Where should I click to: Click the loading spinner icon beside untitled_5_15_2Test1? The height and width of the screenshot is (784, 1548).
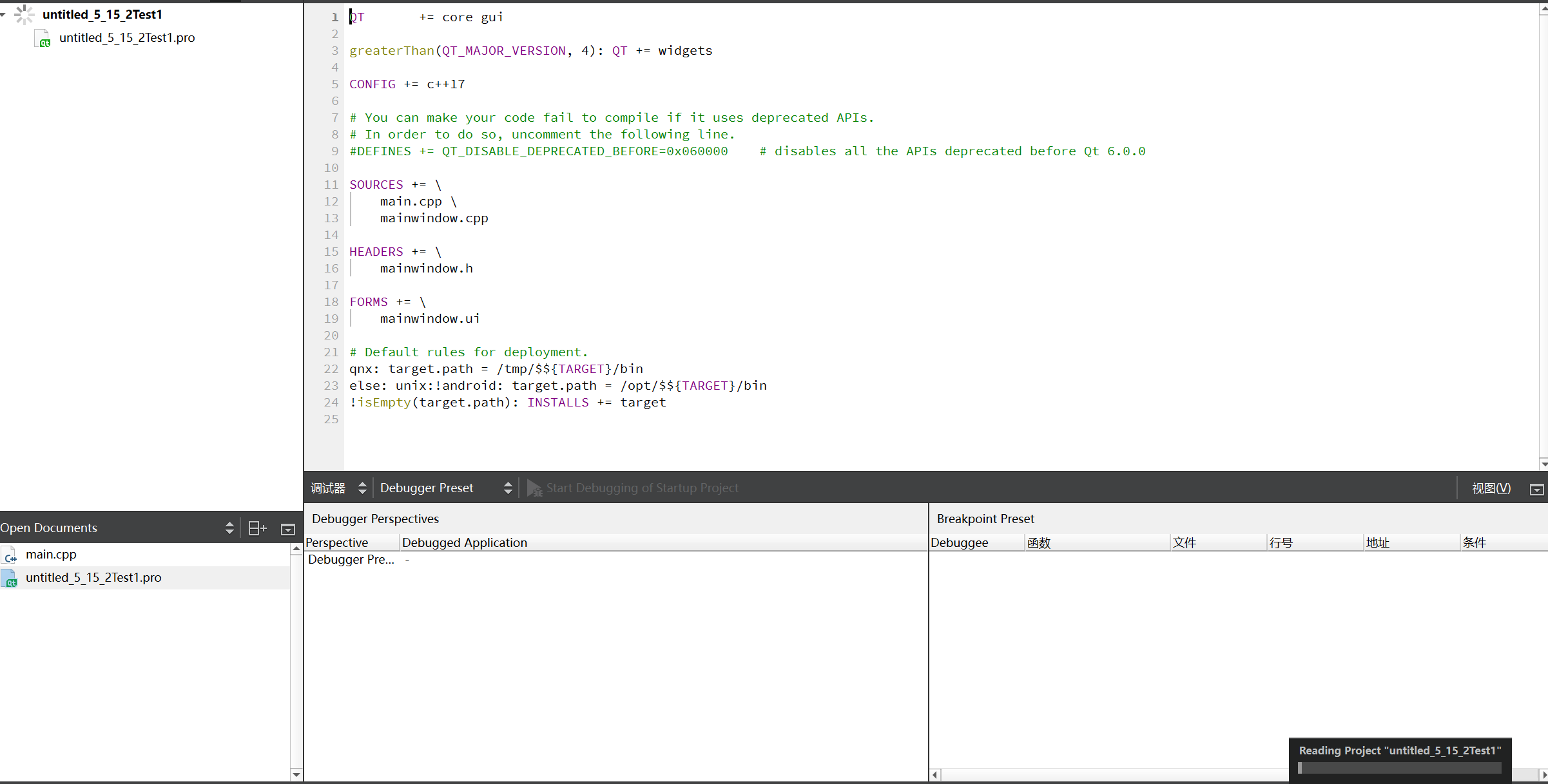(24, 14)
